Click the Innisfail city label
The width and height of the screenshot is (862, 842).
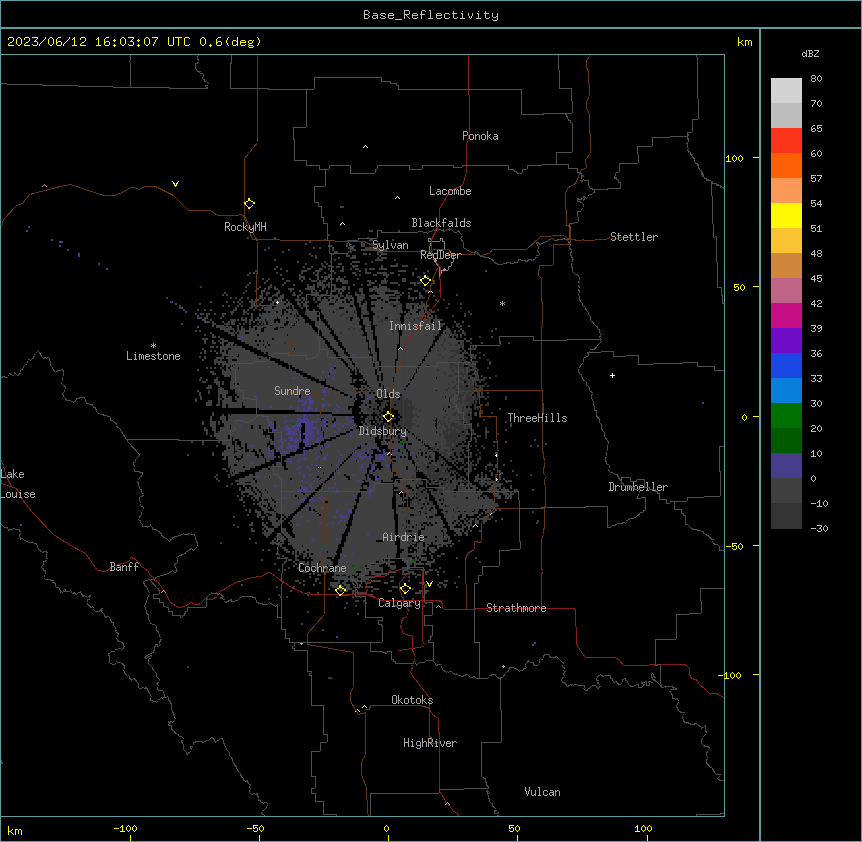(415, 326)
